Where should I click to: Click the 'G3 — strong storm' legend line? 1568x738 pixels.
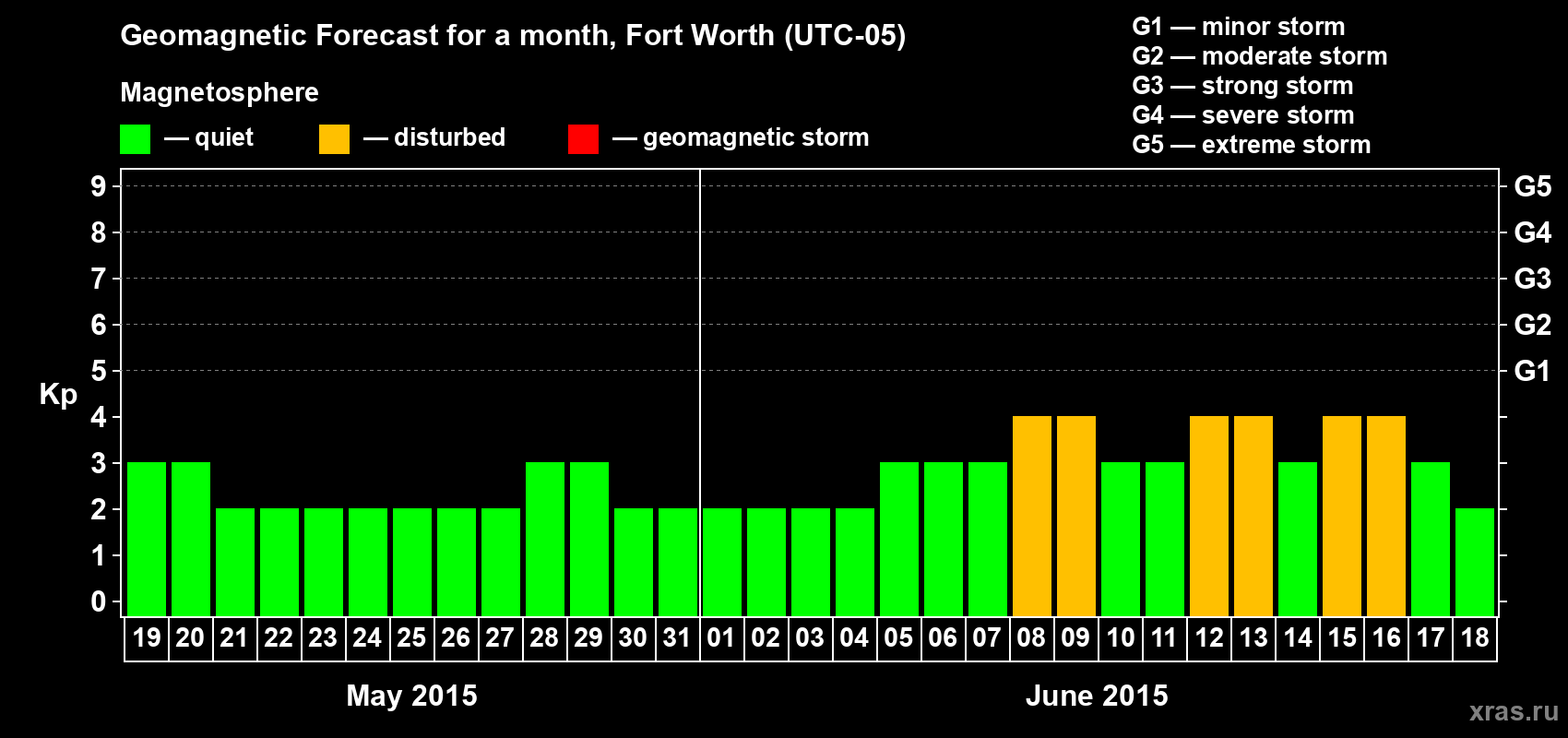coord(1242,86)
